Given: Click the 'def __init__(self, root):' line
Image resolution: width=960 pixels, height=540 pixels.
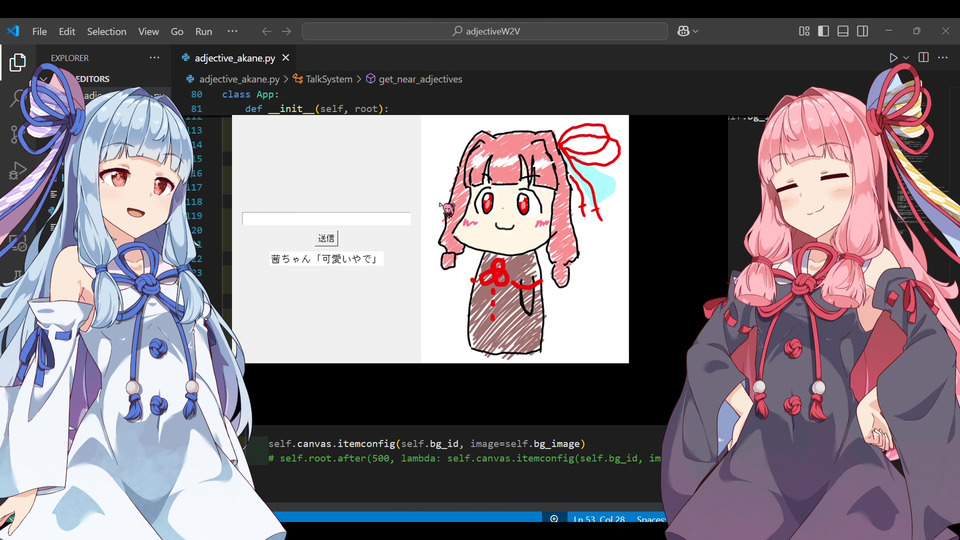Looking at the screenshot, I should point(317,108).
